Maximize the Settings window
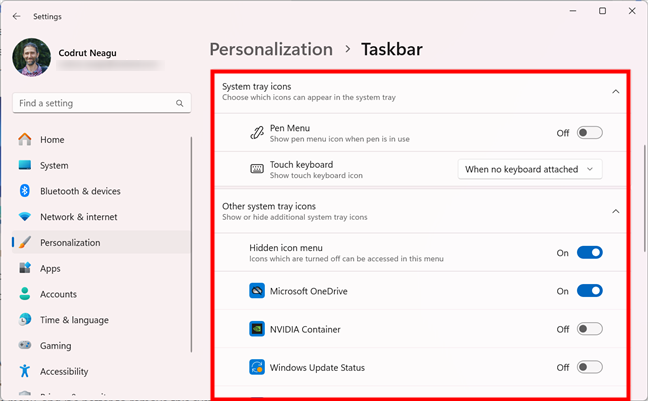 pos(603,11)
